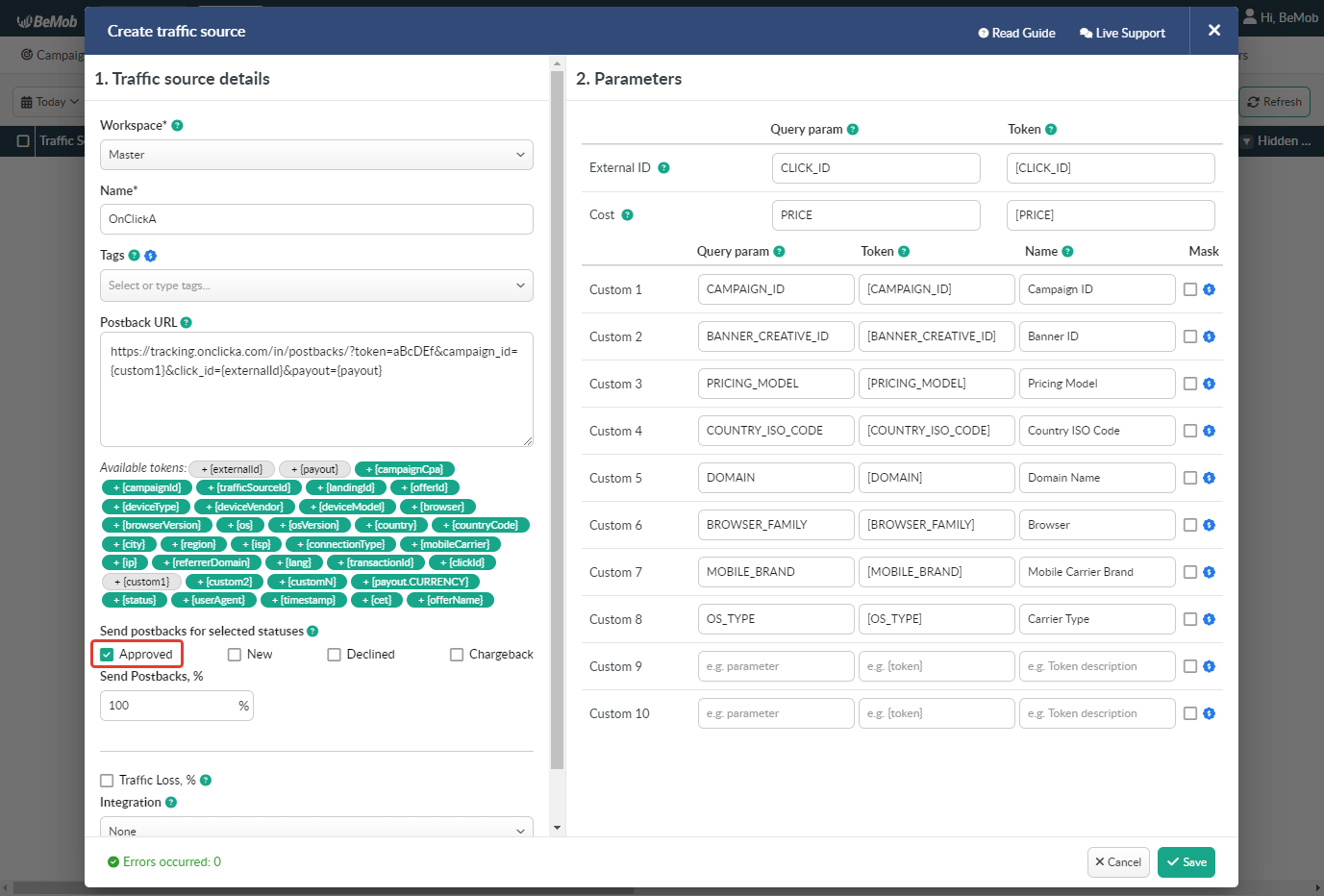
Task: Click the Refresh button
Action: pyautogui.click(x=1274, y=101)
